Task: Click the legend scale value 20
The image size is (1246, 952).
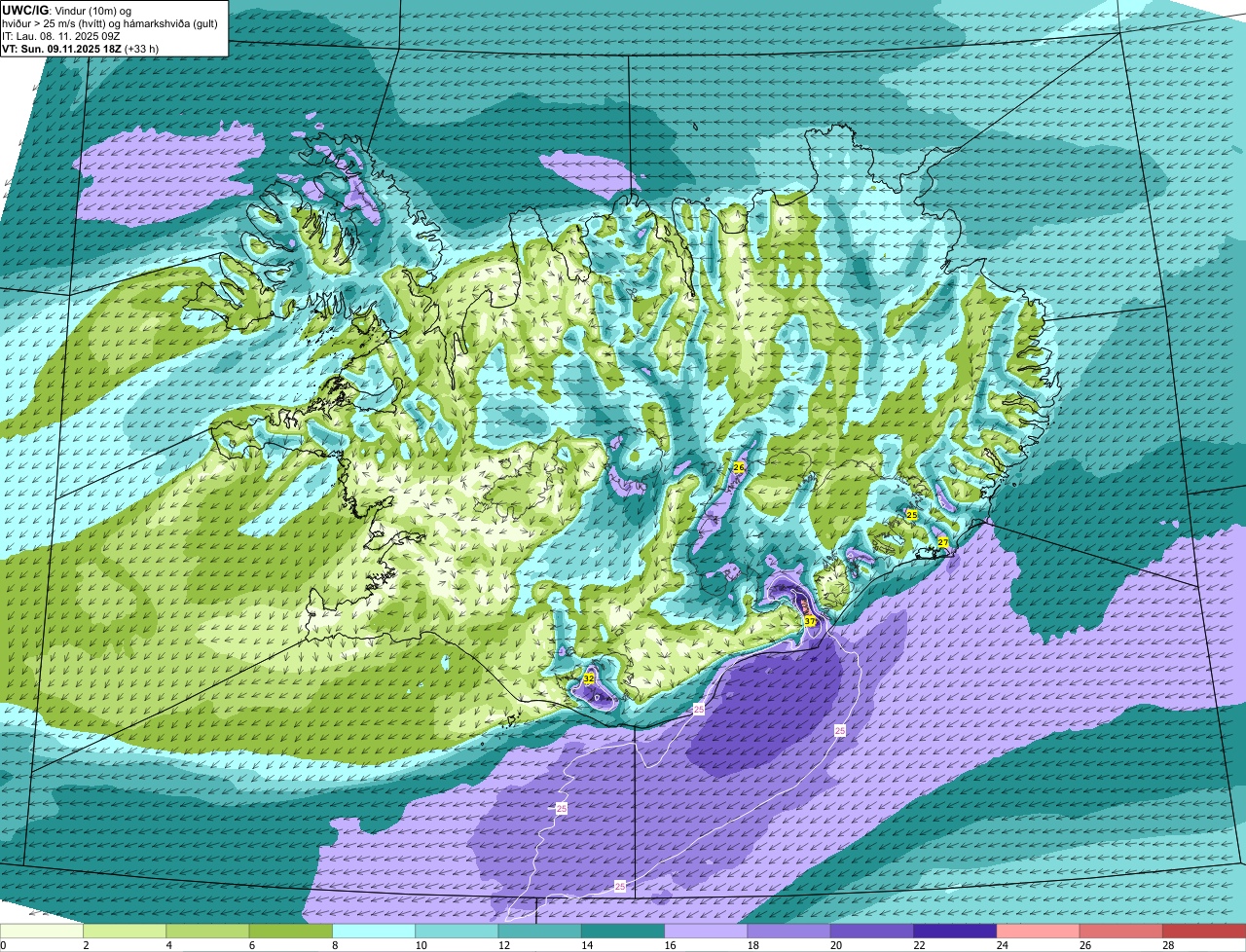Action: click(835, 945)
